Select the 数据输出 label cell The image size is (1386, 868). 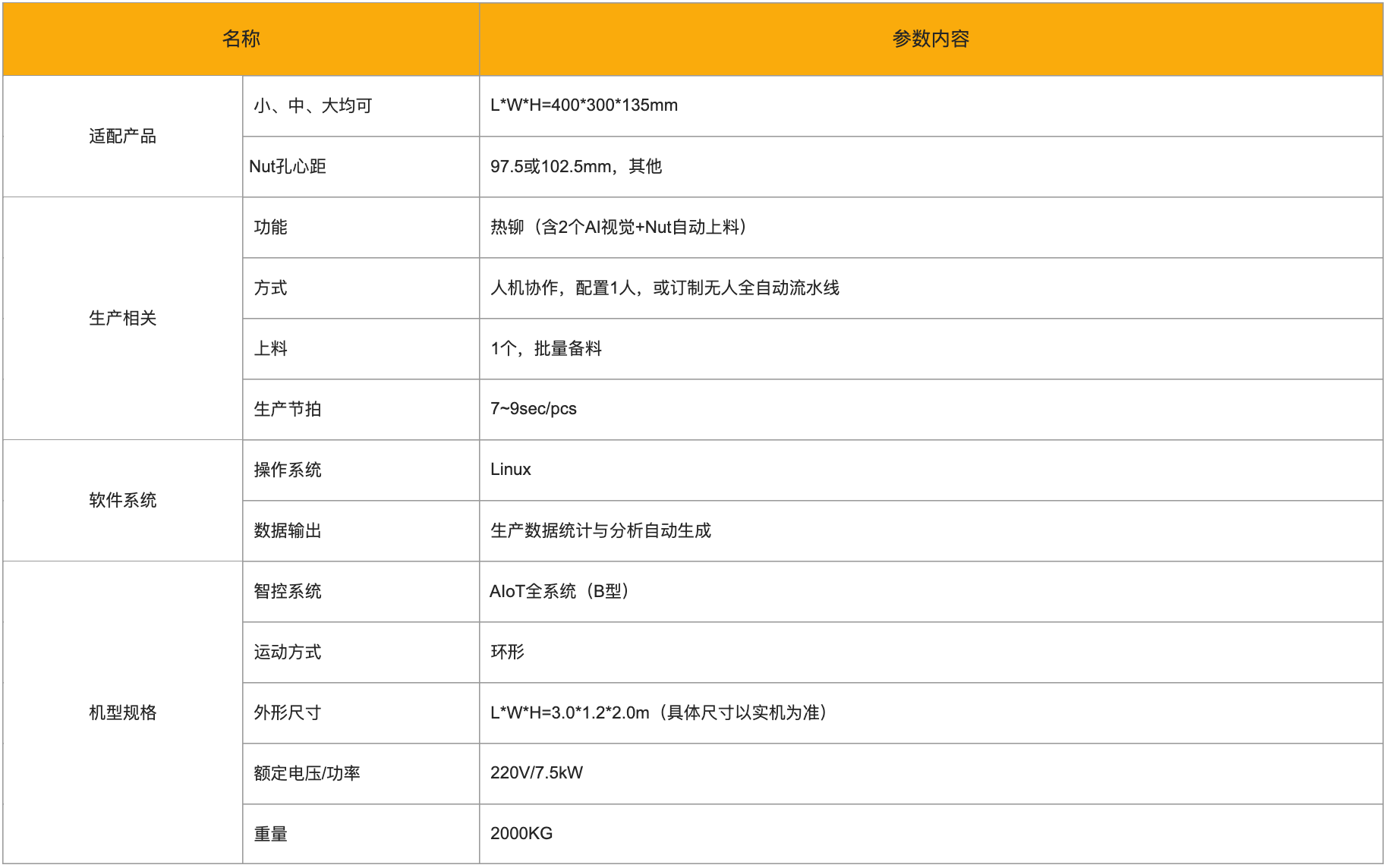tap(288, 531)
